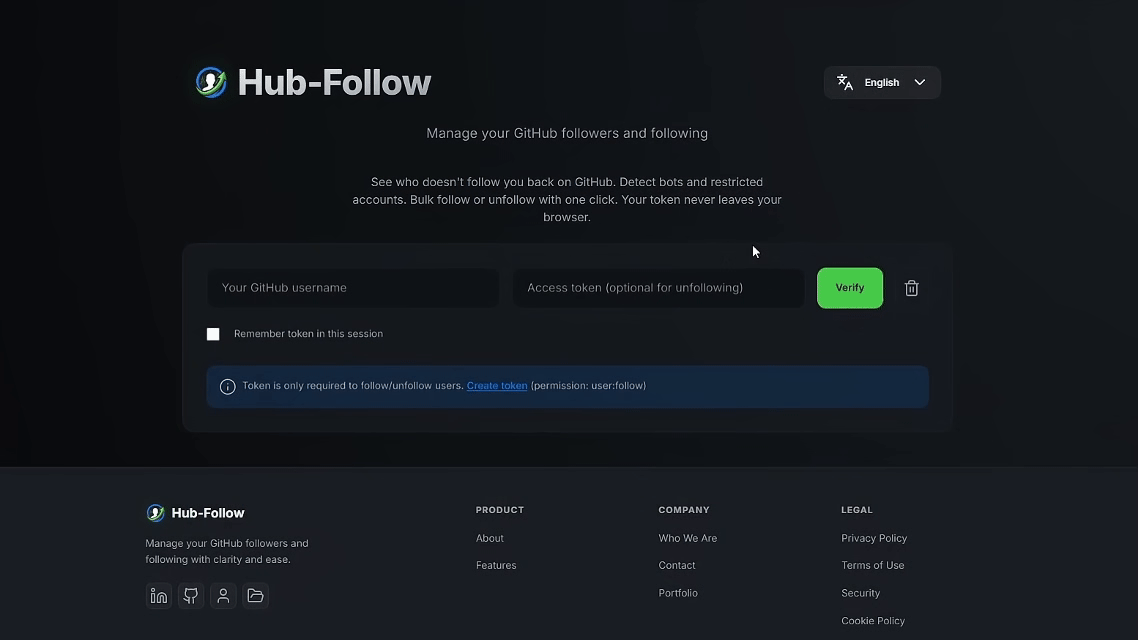Viewport: 1138px width, 640px height.
Task: Open the Create token link
Action: (x=497, y=385)
